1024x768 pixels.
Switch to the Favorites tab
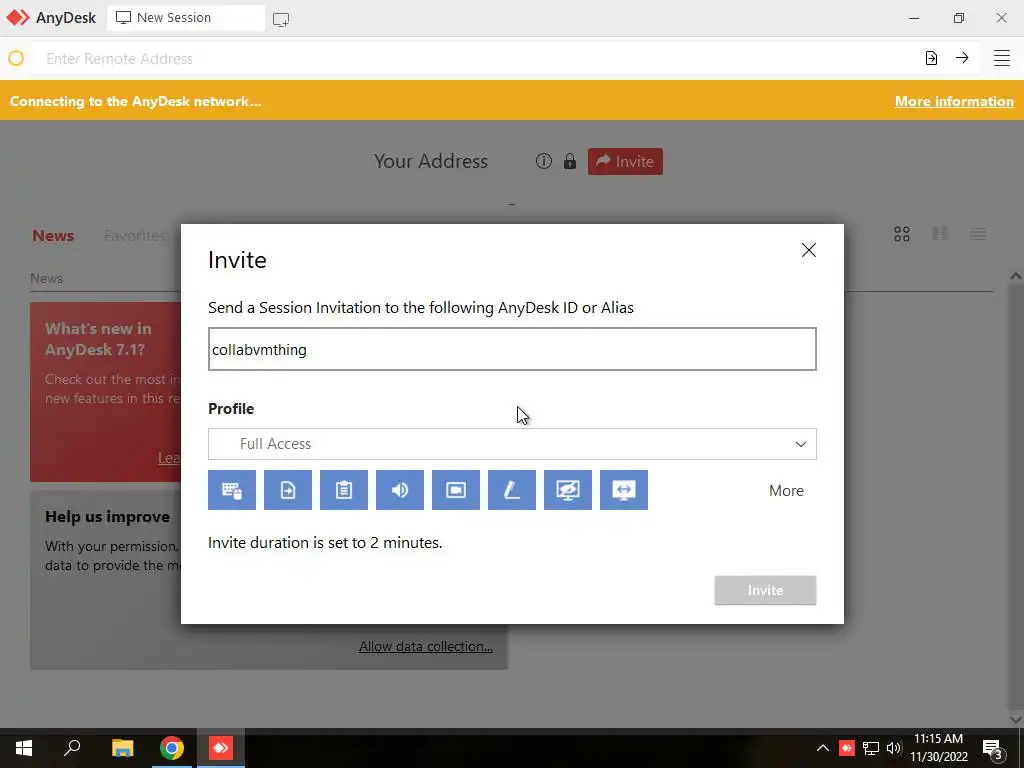point(135,236)
